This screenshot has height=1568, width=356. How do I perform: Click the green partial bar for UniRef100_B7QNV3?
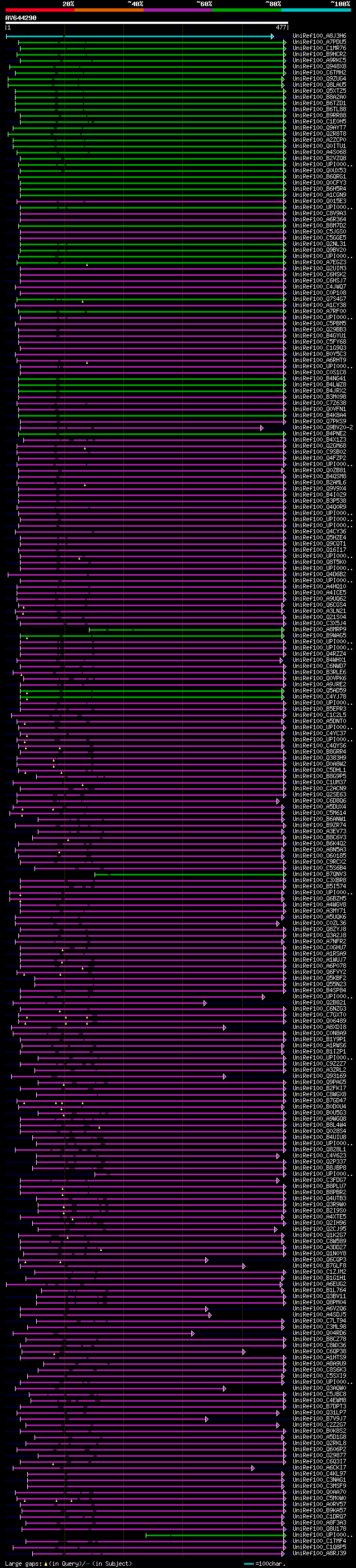pos(190,875)
